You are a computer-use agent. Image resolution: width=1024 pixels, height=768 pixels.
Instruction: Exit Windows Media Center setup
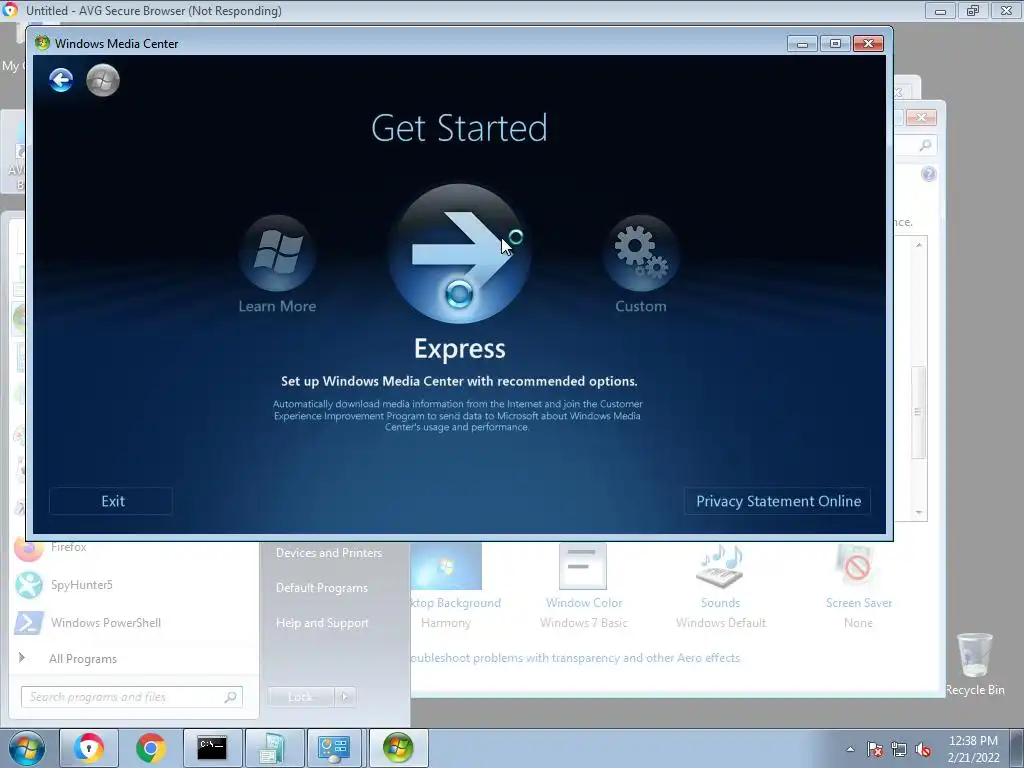(x=111, y=501)
